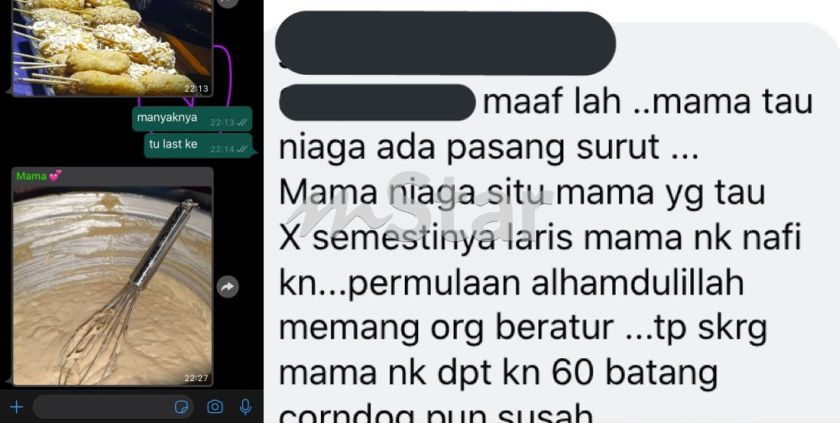
Task: Forward the batter photo using arrow icon
Action: (x=228, y=288)
